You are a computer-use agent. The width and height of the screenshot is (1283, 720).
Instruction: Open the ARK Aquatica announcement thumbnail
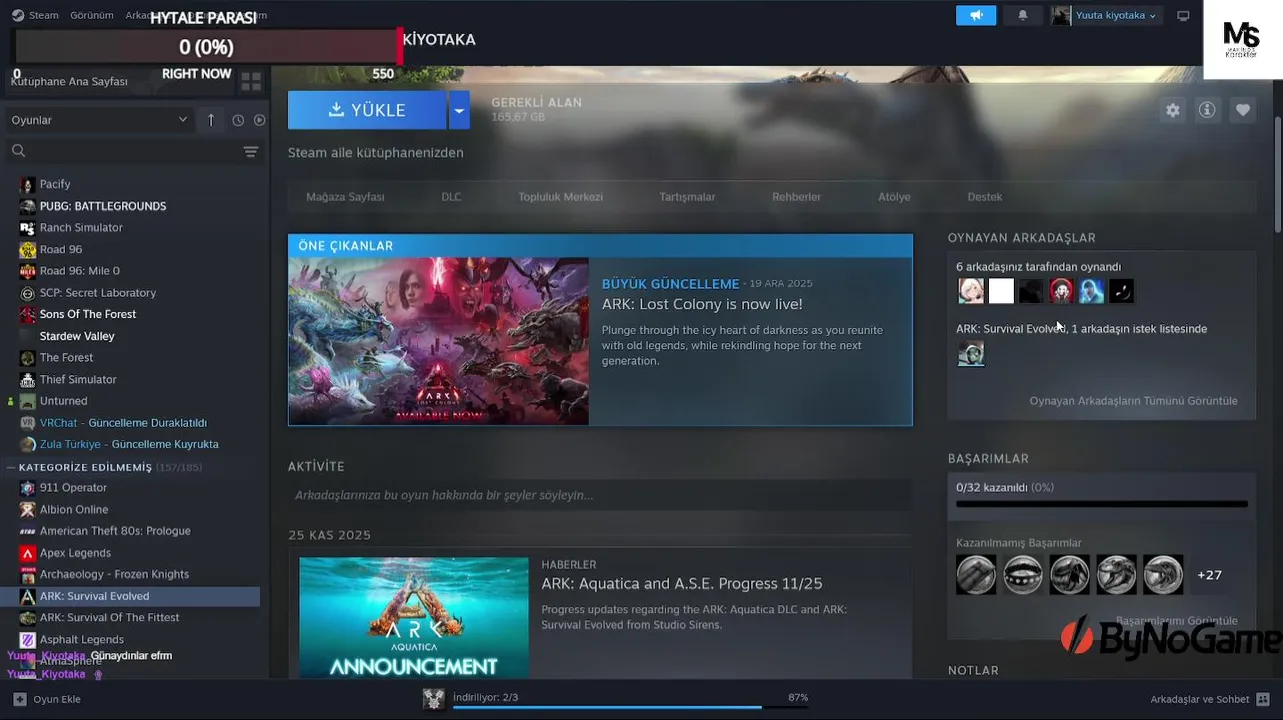[x=414, y=618]
